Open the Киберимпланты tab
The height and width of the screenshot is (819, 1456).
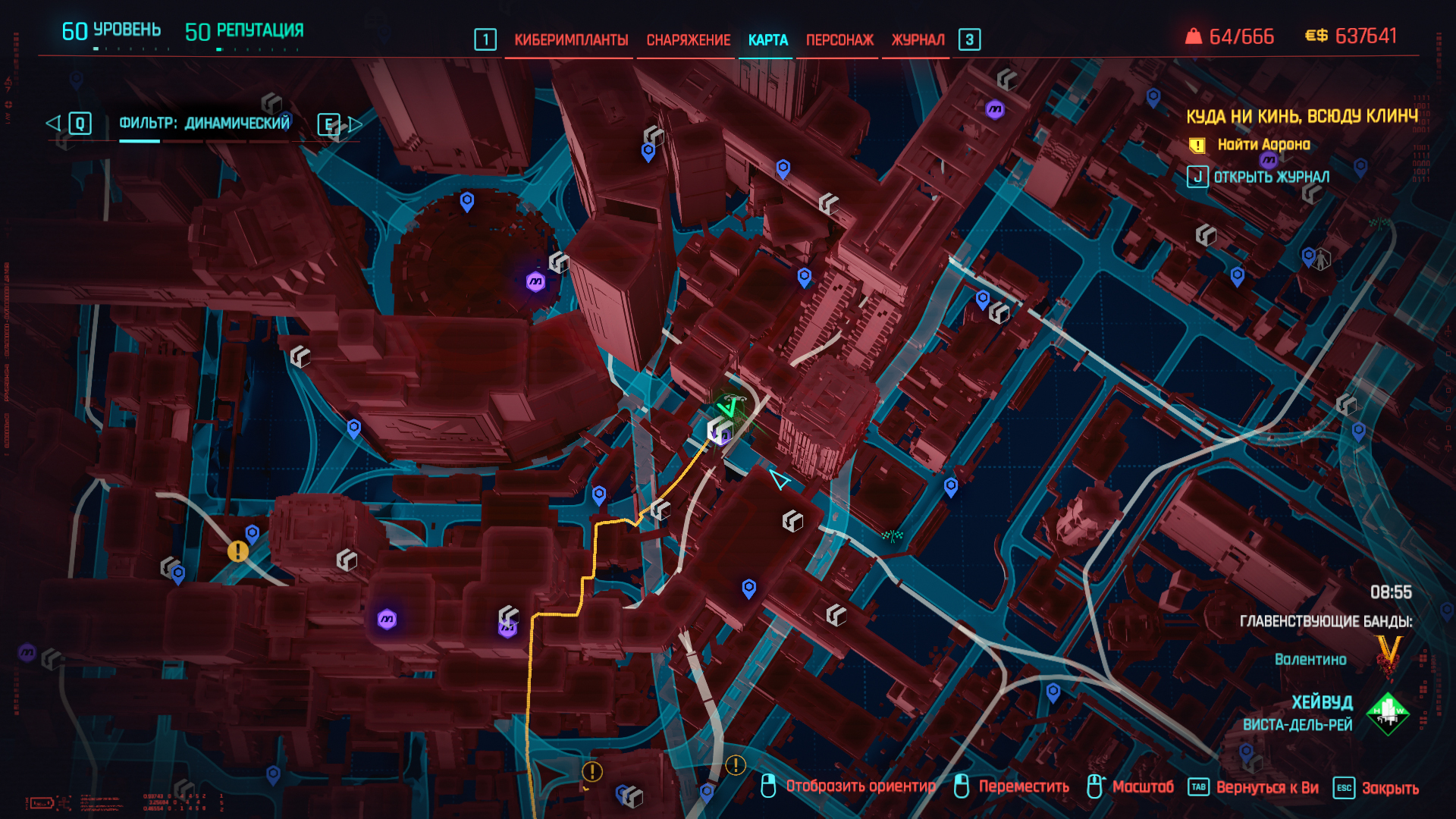pyautogui.click(x=571, y=40)
